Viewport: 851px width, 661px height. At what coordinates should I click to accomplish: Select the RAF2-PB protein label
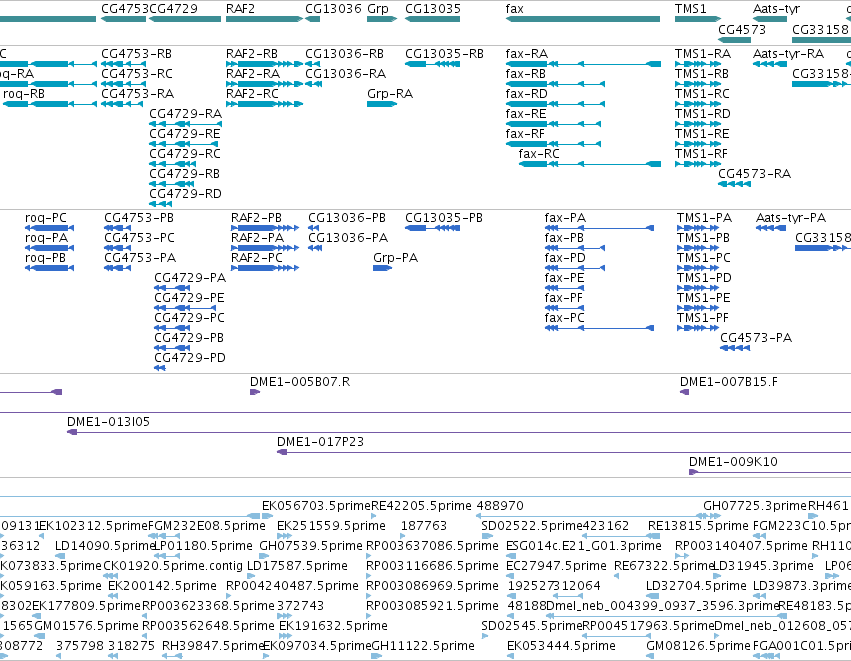tap(256, 218)
